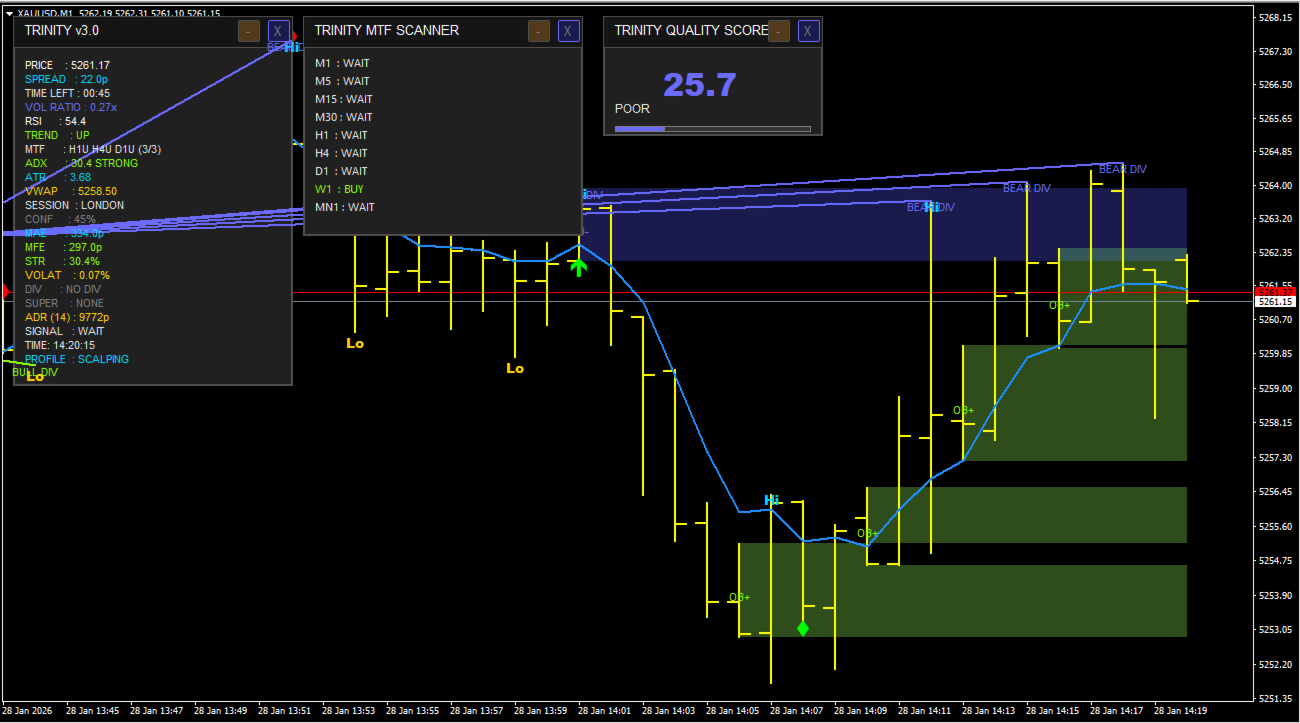Click the 28 Jan 14:07 time label
The image size is (1300, 723).
(x=797, y=711)
